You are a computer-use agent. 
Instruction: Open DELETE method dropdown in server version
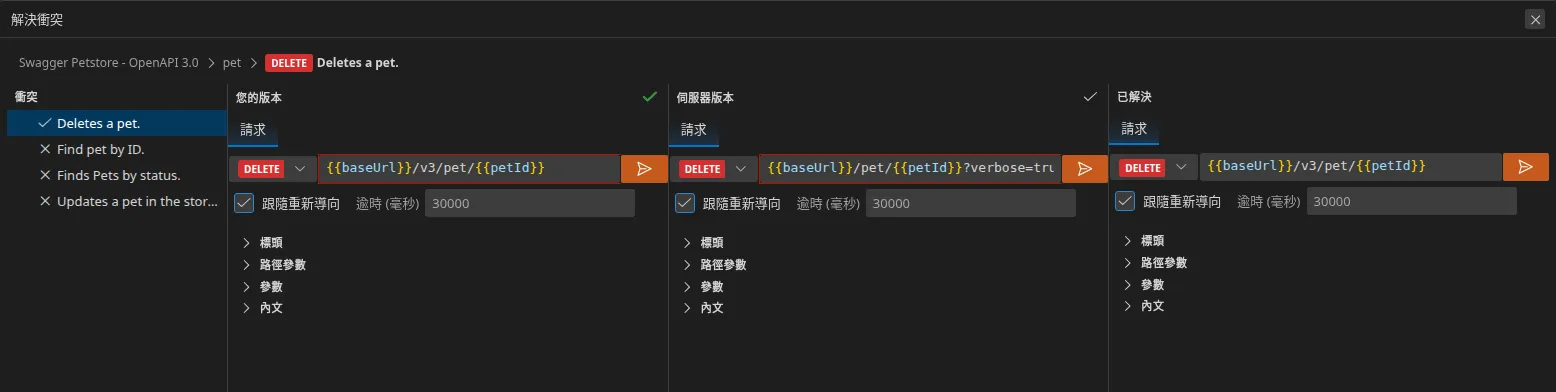point(713,169)
